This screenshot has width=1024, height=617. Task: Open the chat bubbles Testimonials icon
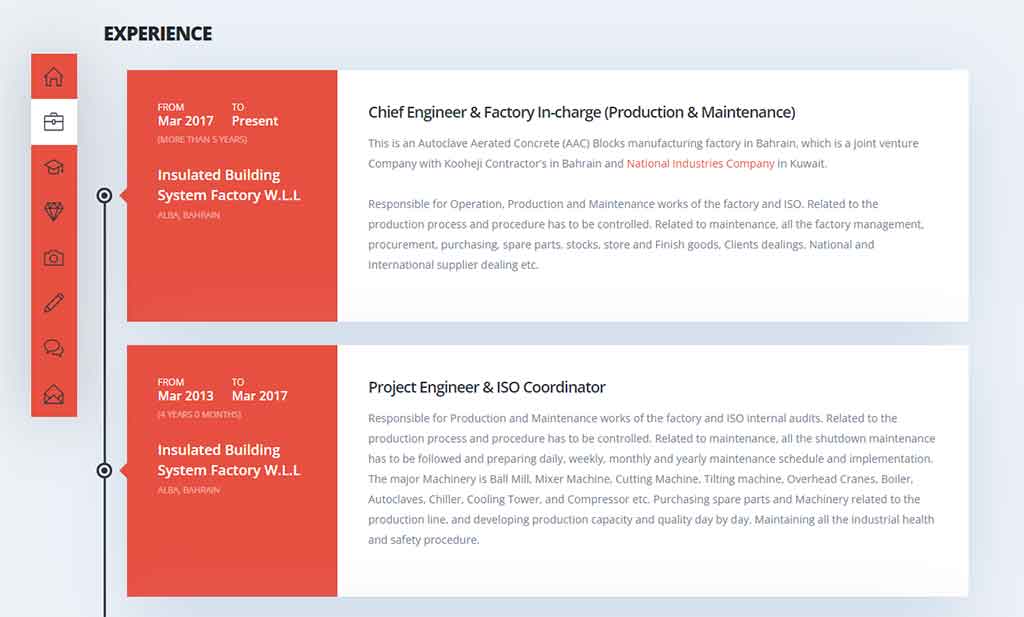pos(54,348)
